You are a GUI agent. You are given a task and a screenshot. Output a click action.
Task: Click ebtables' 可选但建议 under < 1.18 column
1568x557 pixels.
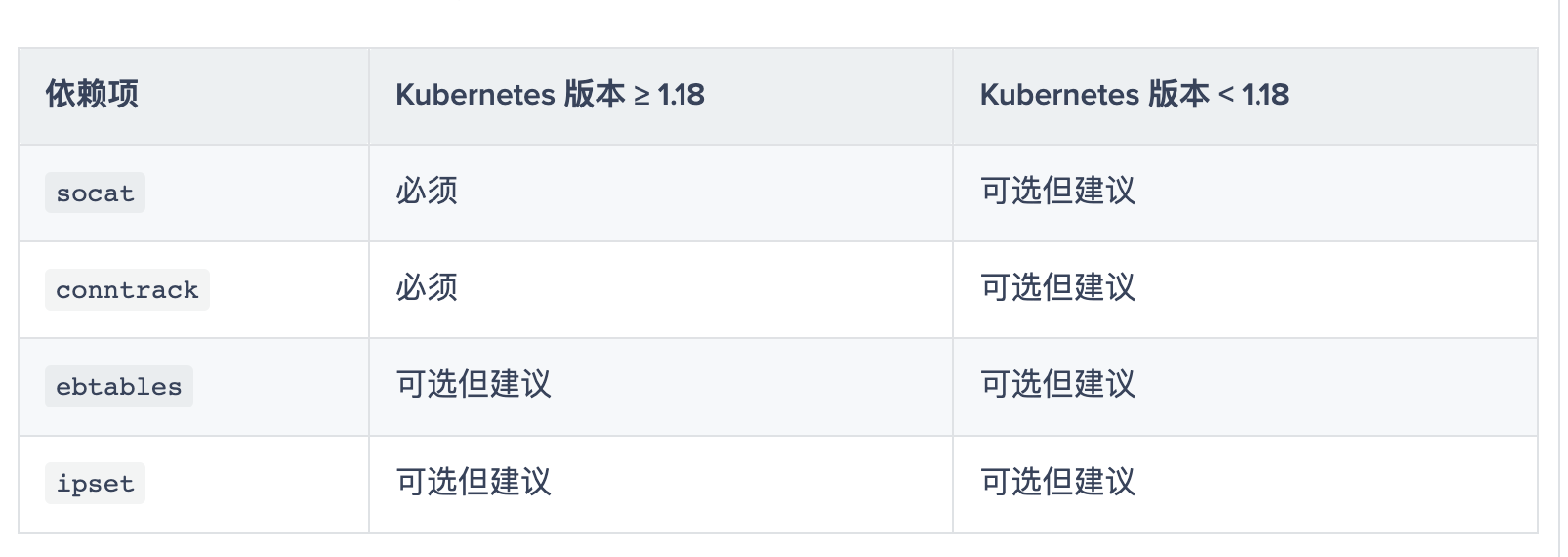pyautogui.click(x=1057, y=384)
